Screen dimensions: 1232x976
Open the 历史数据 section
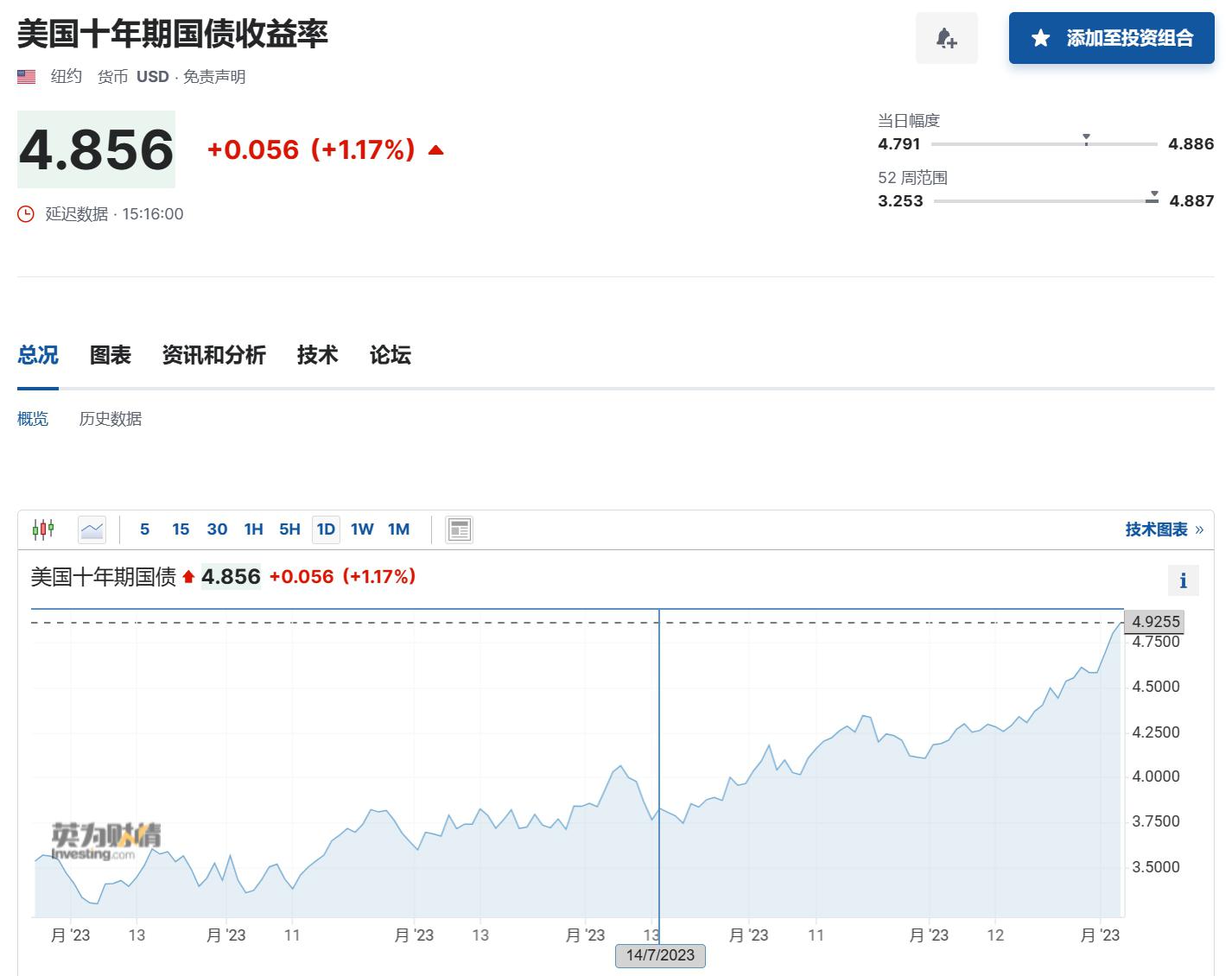[x=110, y=419]
